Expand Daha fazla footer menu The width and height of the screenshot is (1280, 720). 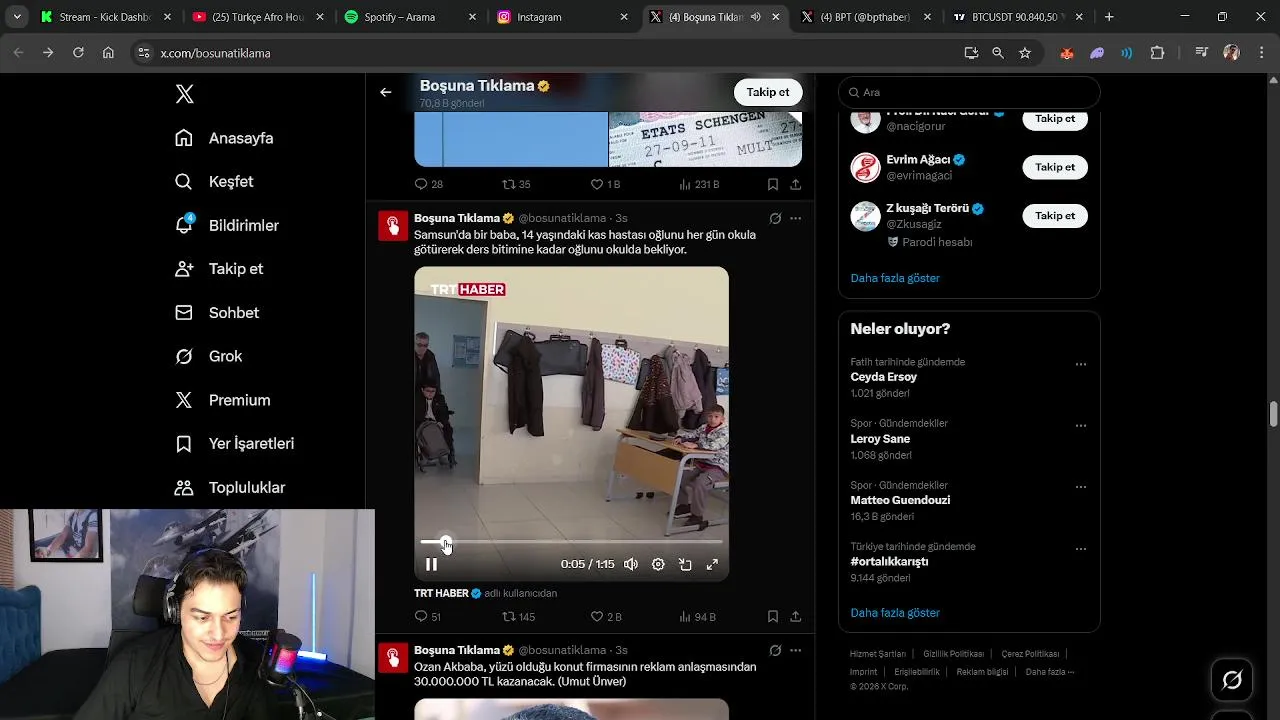[1049, 672]
